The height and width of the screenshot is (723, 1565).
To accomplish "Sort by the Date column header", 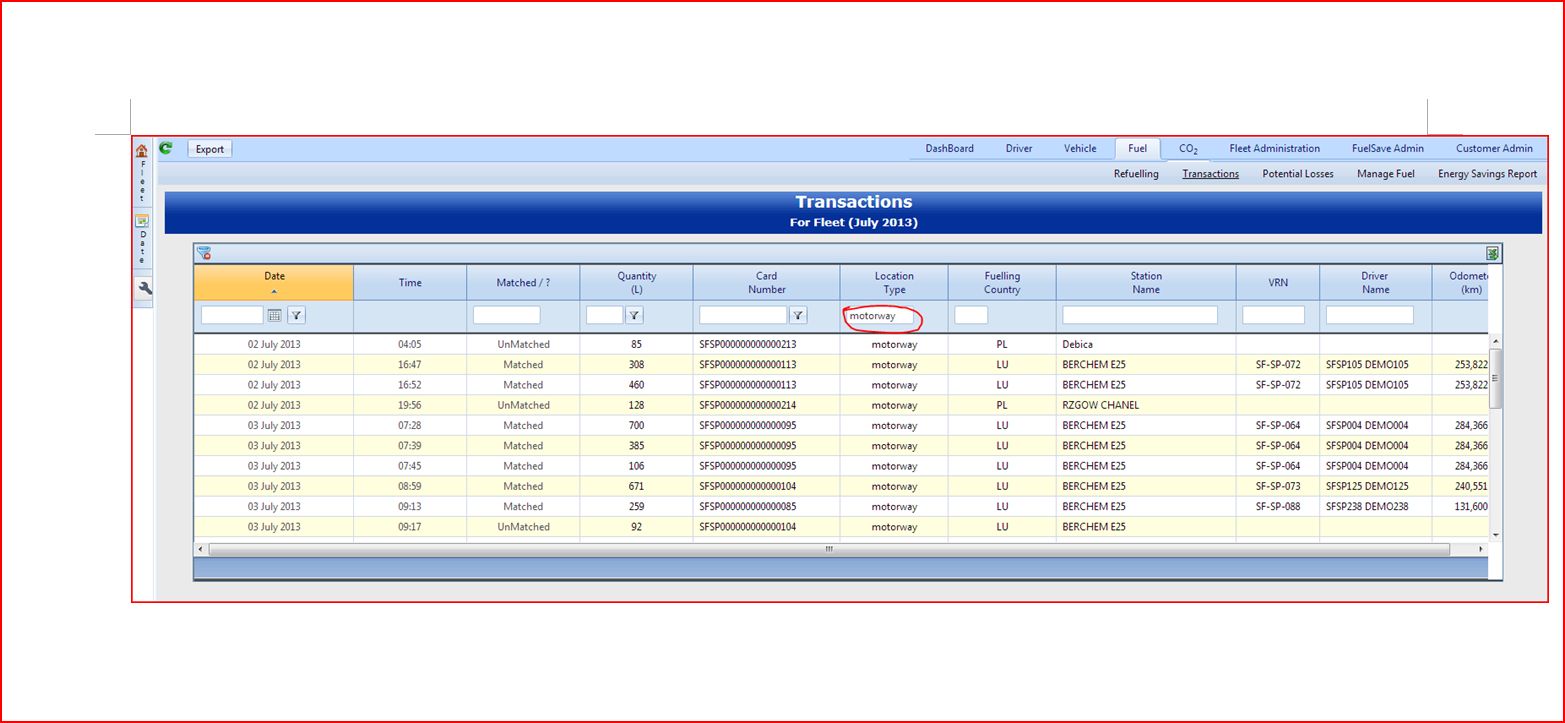I will 274,282.
